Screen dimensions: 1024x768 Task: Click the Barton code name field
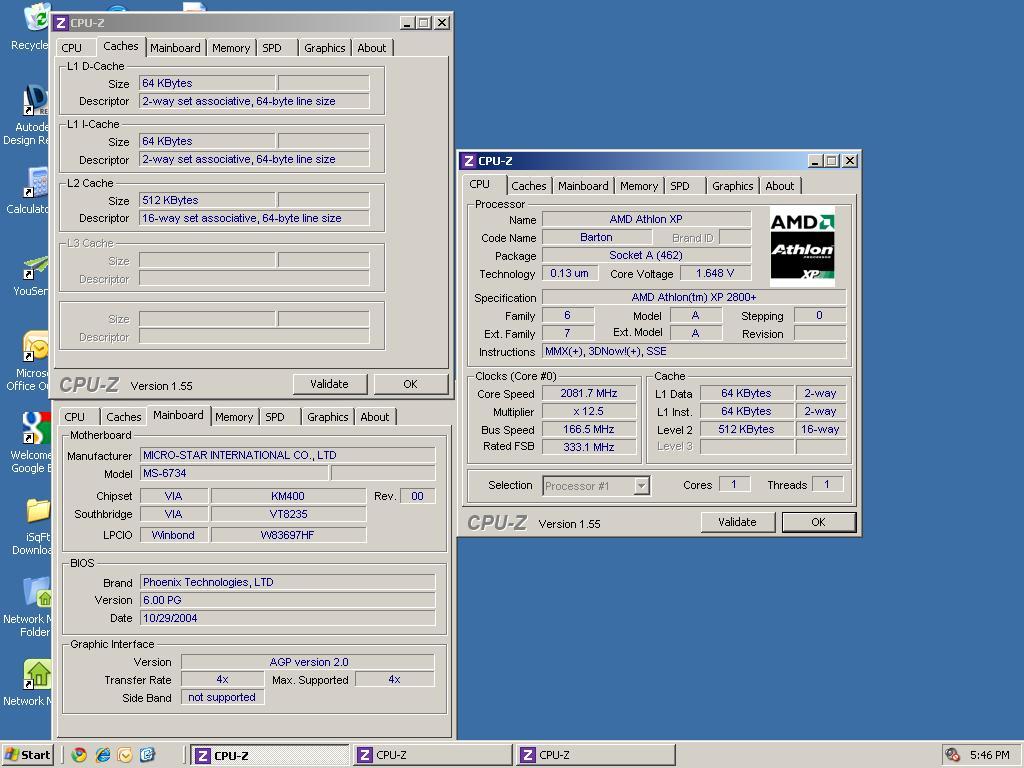596,237
